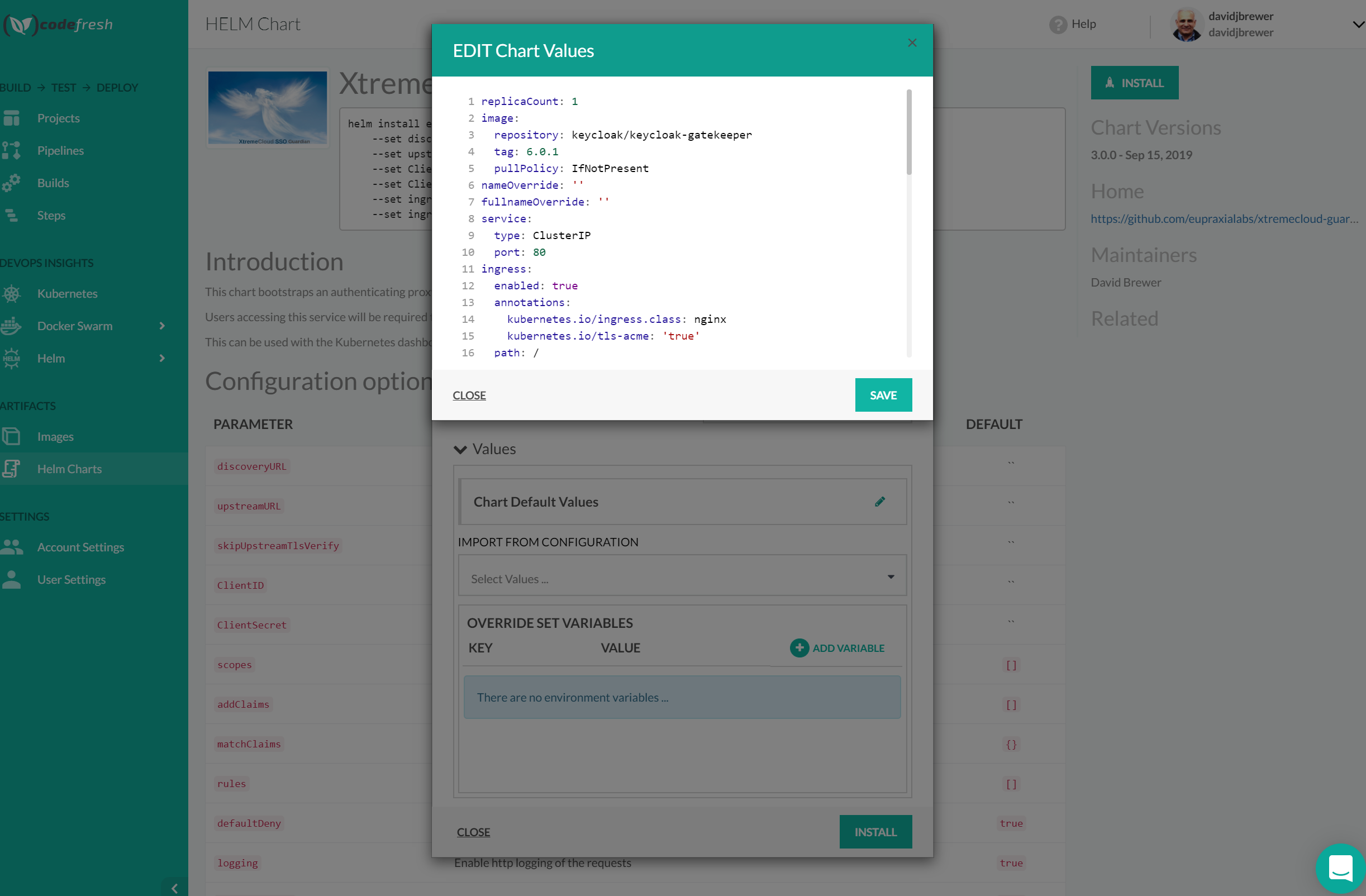Viewport: 1366px width, 896px height.
Task: Click the skipUpstreamTlsVerify parameter
Action: click(278, 545)
